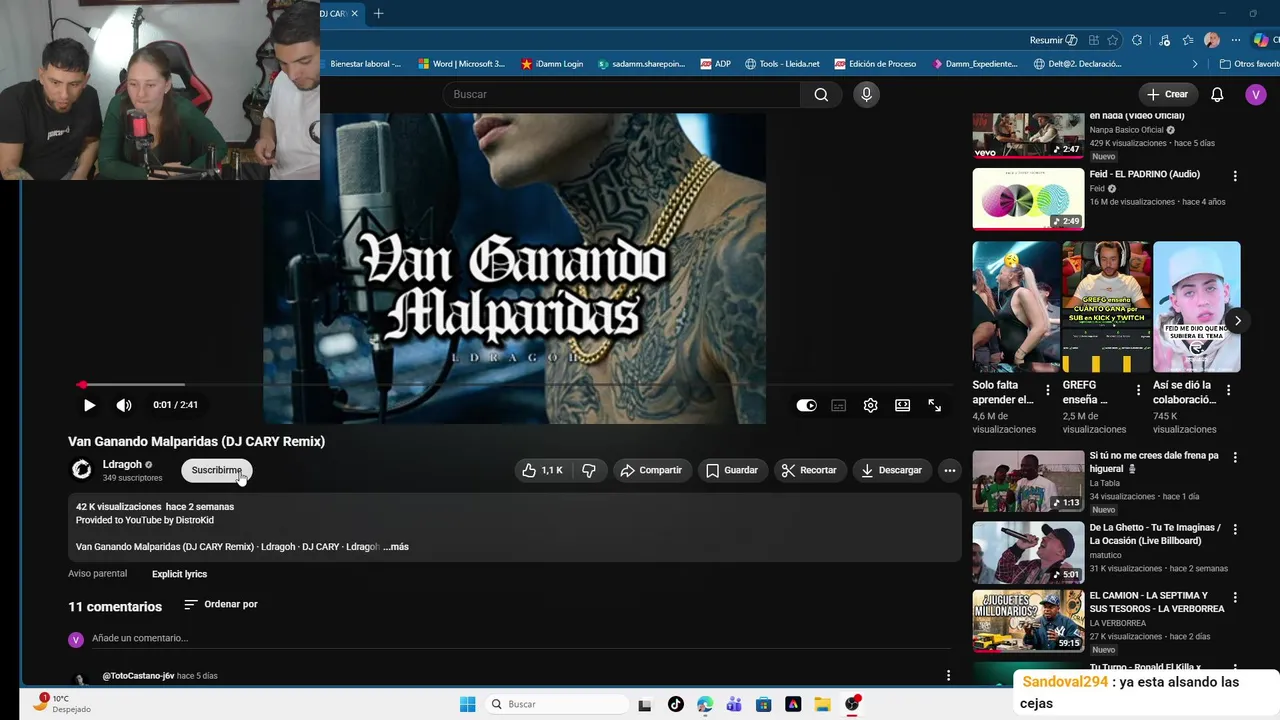Subscribe to Ldragoh with Suscribirme
Viewport: 1280px width, 720px height.
click(x=216, y=470)
